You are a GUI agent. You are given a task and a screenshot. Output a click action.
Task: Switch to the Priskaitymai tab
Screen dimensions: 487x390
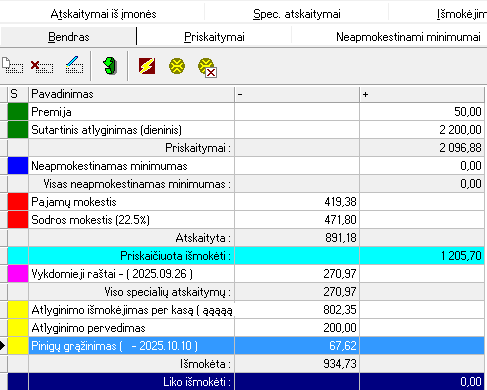point(214,37)
